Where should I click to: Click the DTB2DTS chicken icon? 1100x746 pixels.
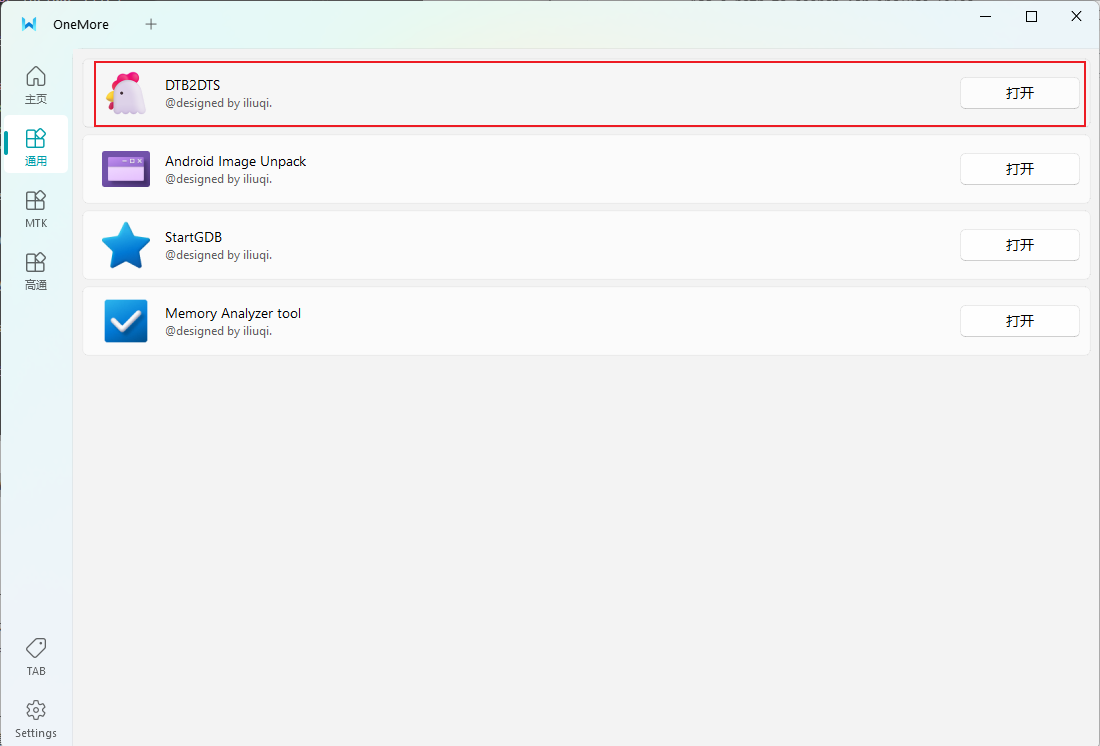[126, 94]
